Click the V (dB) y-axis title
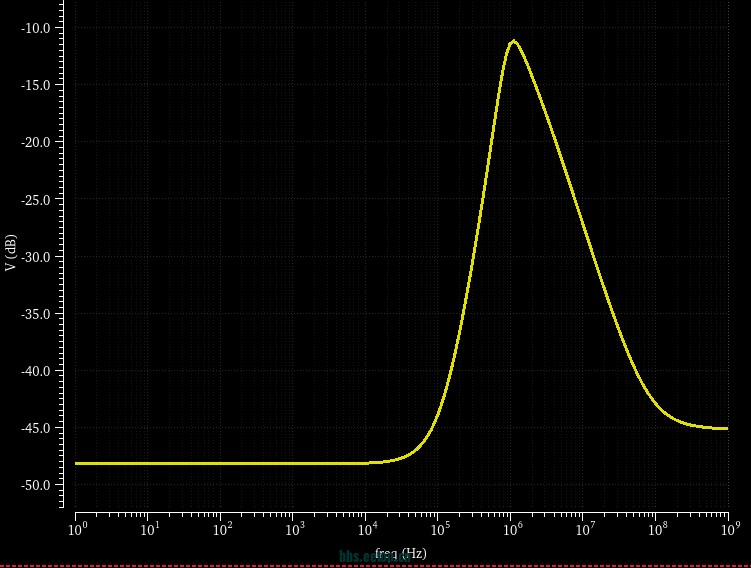This screenshot has width=751, height=568. click(x=10, y=254)
